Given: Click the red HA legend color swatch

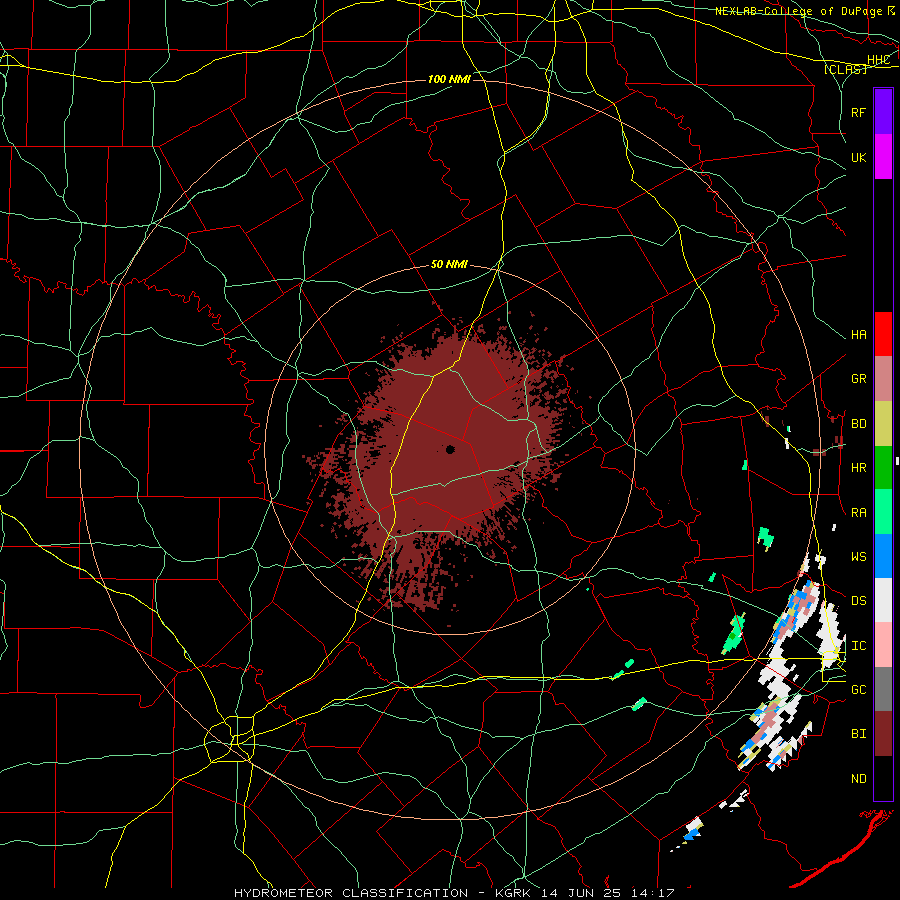Looking at the screenshot, I should [883, 334].
